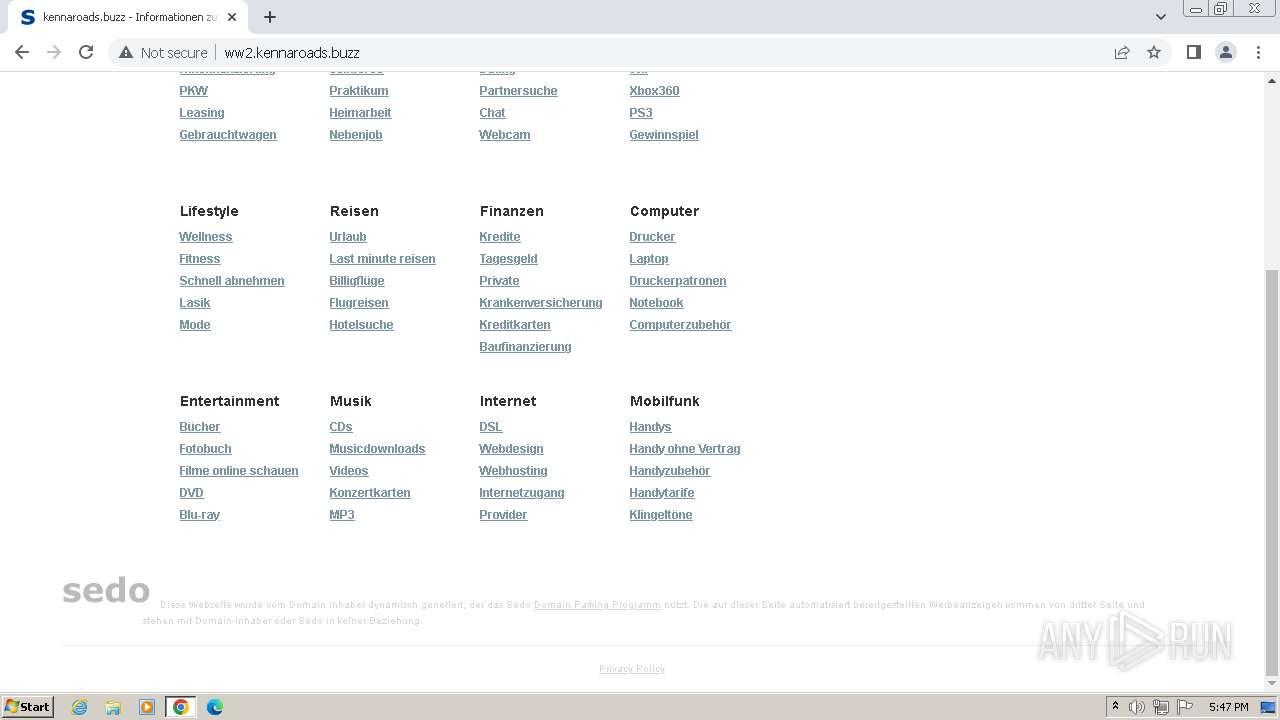Show hidden system tray icons
This screenshot has height=720, width=1280.
click(1115, 707)
